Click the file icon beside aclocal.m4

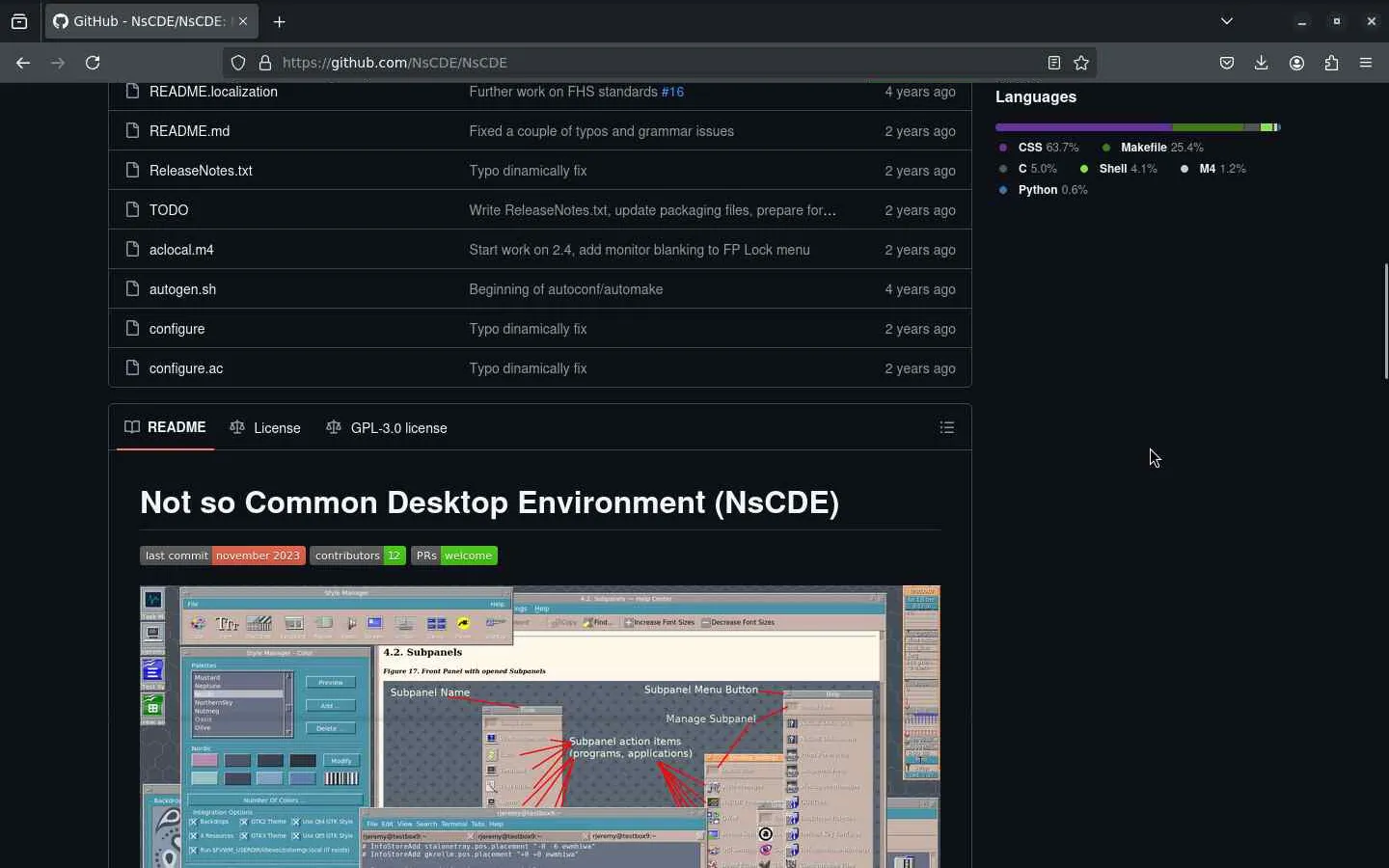133,250
